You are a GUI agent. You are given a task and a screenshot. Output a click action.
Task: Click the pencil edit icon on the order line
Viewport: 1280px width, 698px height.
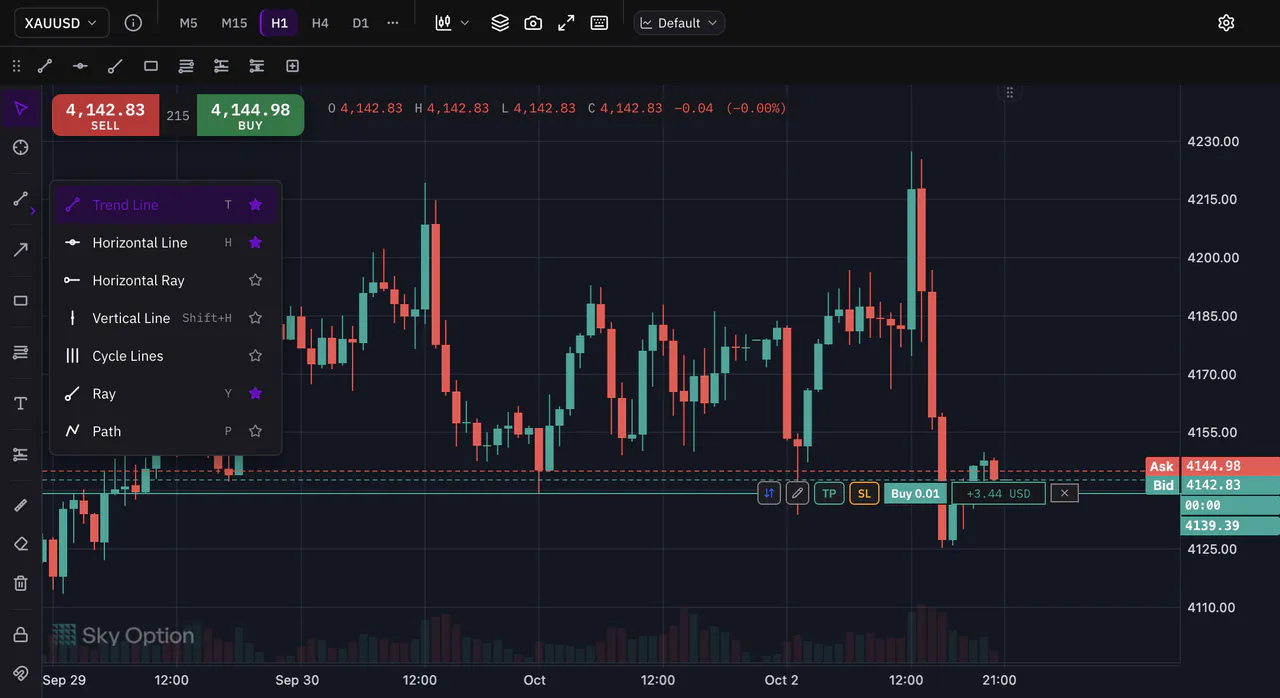coord(797,493)
